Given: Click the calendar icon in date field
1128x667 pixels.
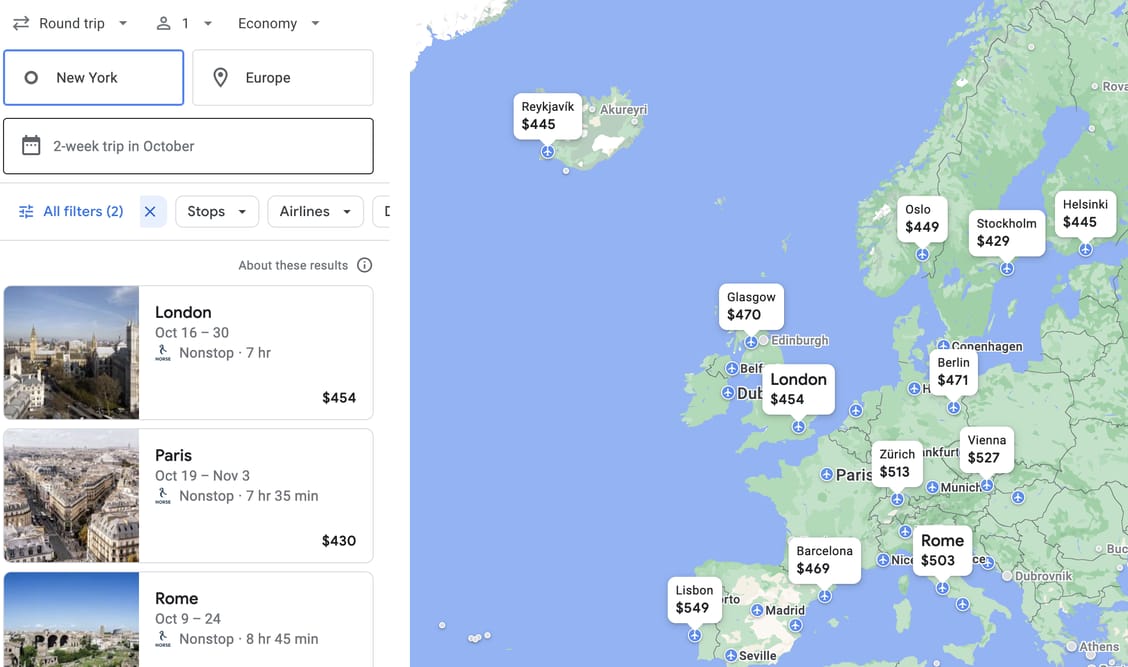Looking at the screenshot, I should (32, 146).
